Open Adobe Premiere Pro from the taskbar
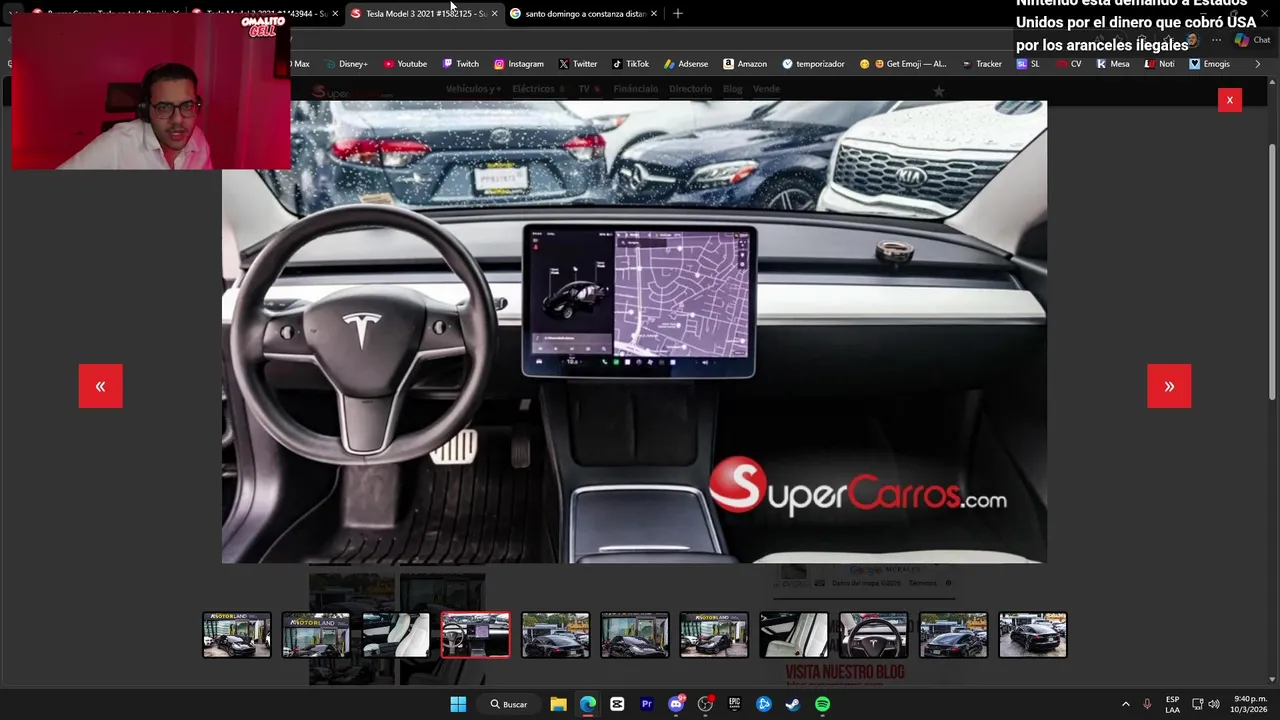This screenshot has width=1280, height=720. click(x=646, y=704)
